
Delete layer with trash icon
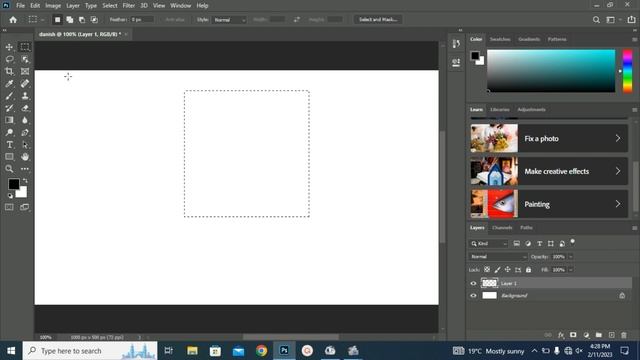click(x=624, y=335)
